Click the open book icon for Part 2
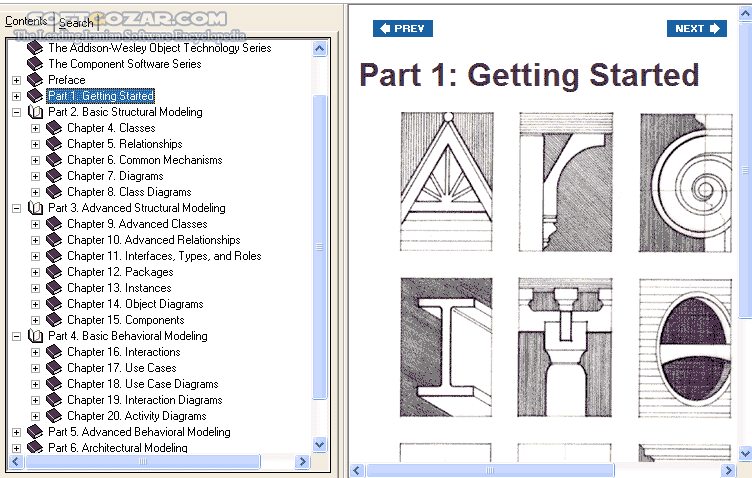The height and width of the screenshot is (478, 752). point(36,112)
